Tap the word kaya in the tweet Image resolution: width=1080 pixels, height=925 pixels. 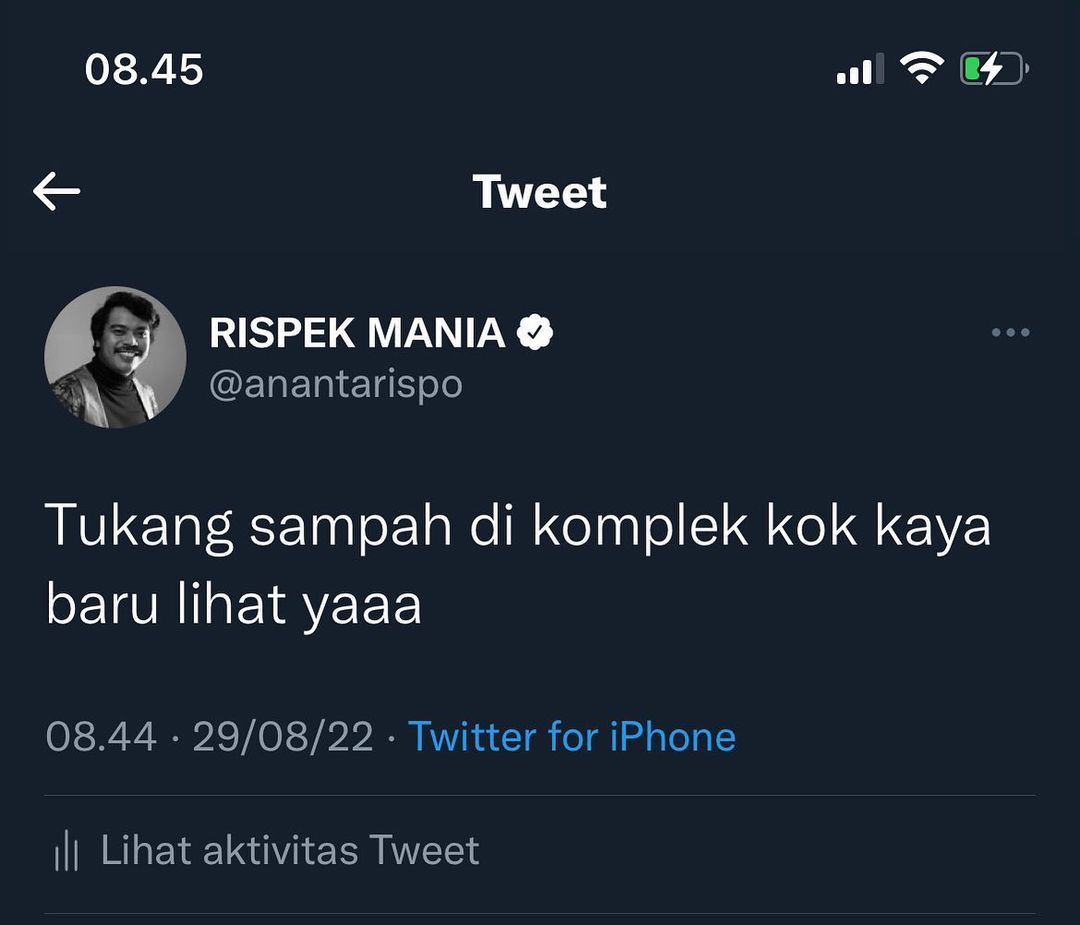click(933, 527)
